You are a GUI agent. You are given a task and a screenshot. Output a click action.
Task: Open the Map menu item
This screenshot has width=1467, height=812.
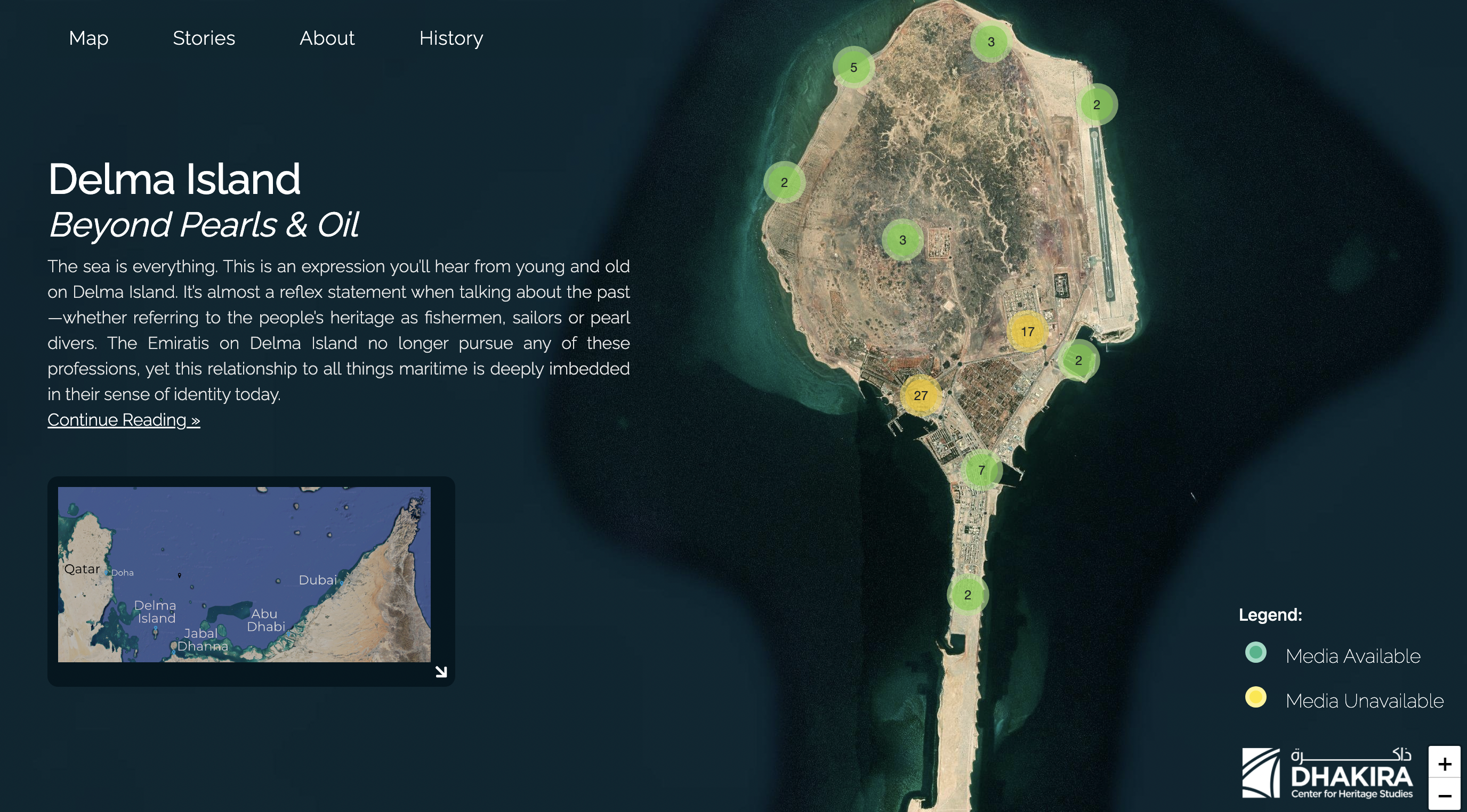click(x=88, y=38)
